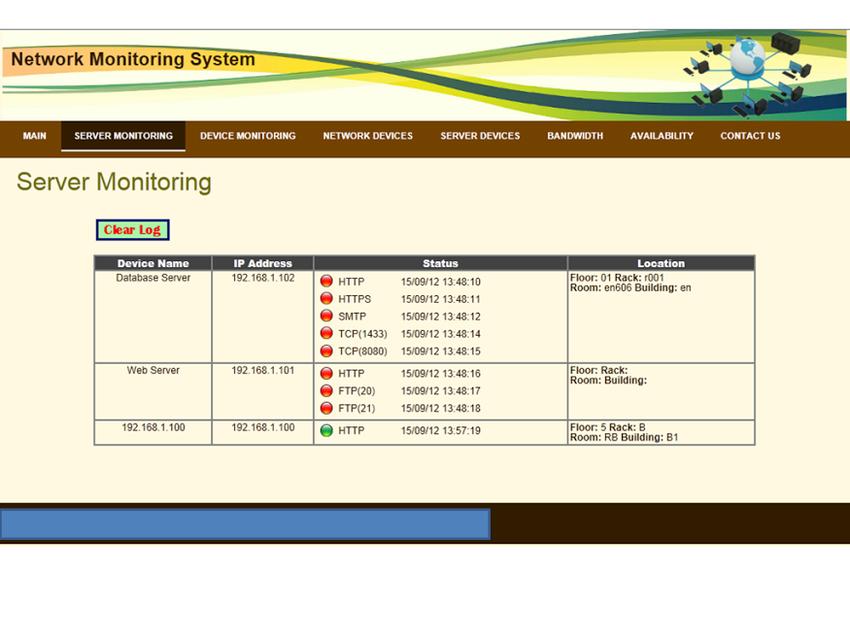The height and width of the screenshot is (637, 850).
Task: Click the red TCP(8080) status light
Action: point(327,351)
